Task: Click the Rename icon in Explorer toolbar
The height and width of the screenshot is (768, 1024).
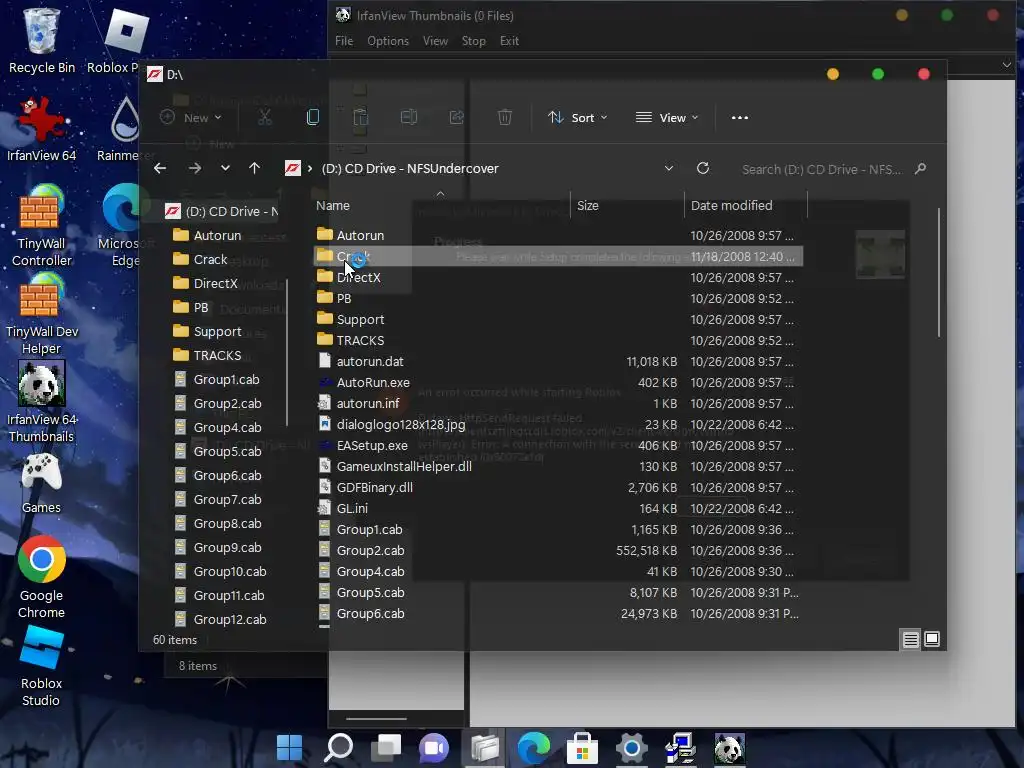Action: point(409,118)
